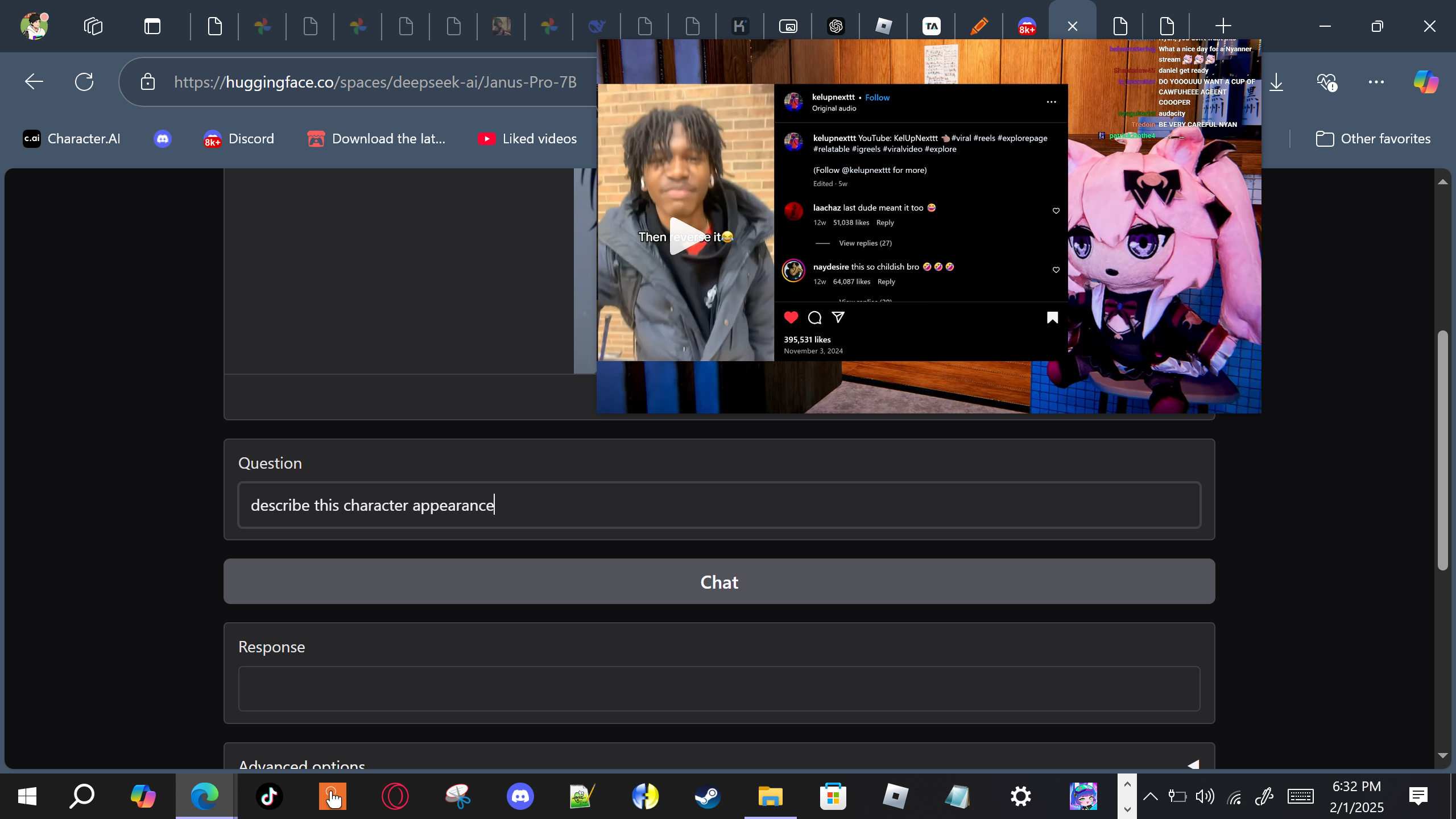This screenshot has width=1456, height=819.
Task: Click the heart like icon on post
Action: 791,317
